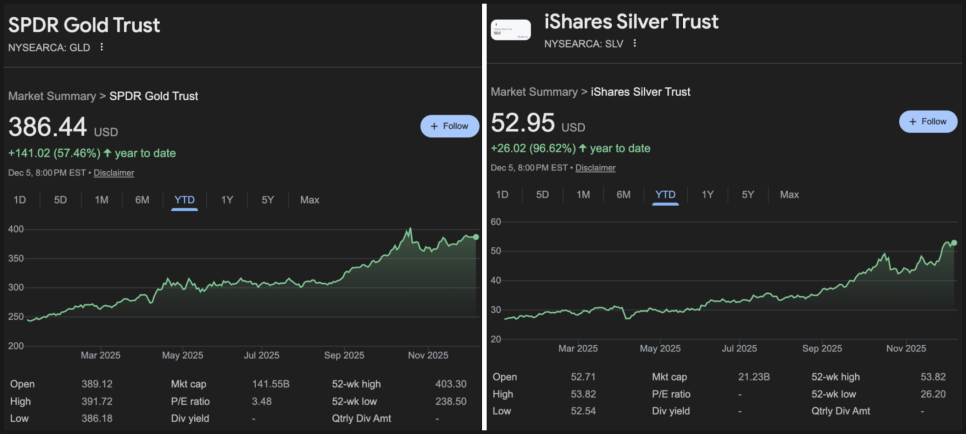Show the 5Y range on the silver chart

[x=748, y=195]
